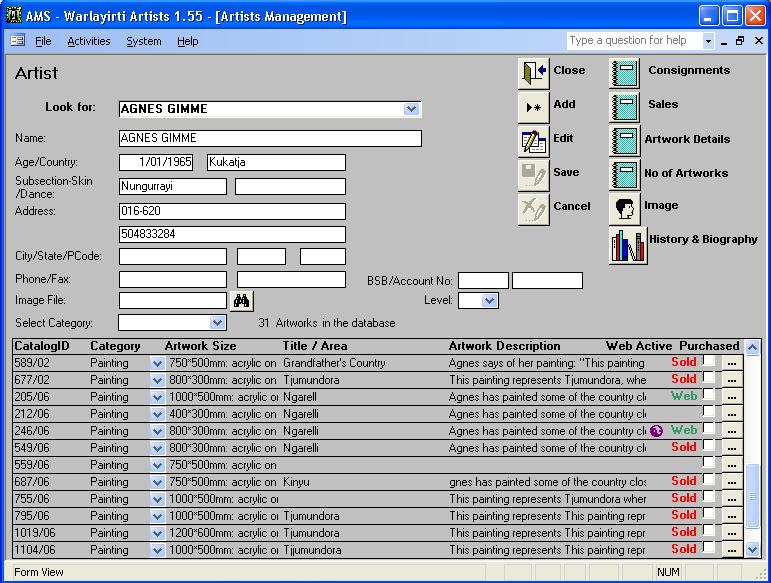Open details button for row 559/06
The height and width of the screenshot is (583, 771).
click(732, 465)
